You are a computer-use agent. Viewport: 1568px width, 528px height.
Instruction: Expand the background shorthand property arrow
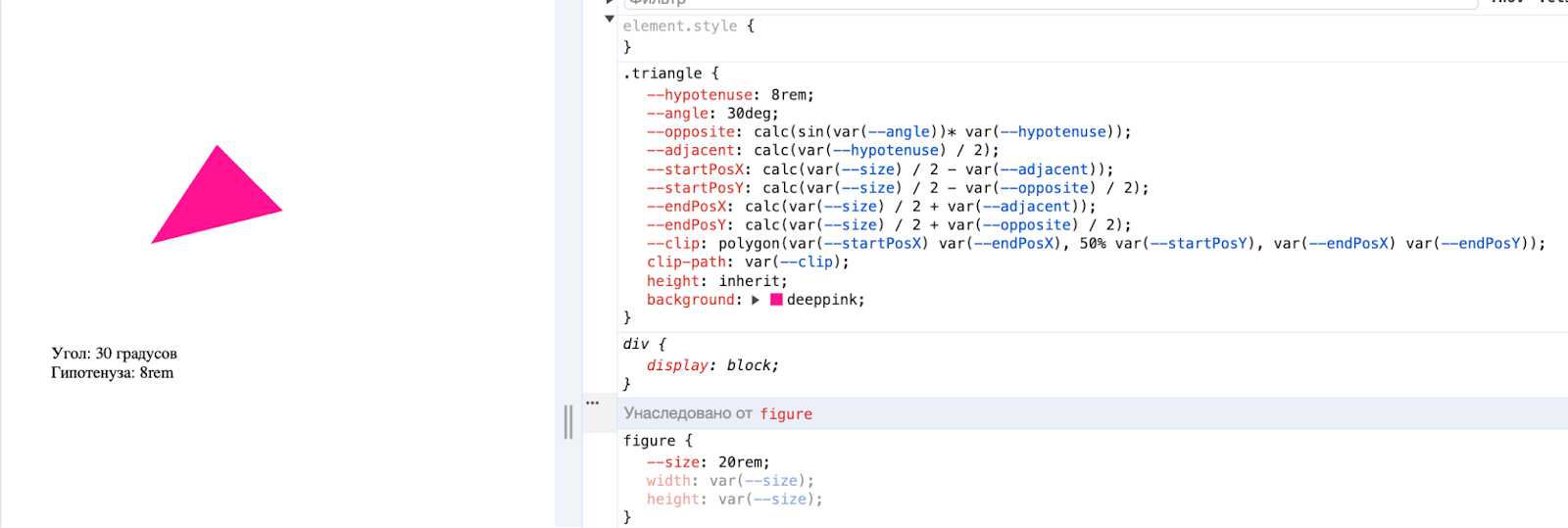tap(756, 300)
